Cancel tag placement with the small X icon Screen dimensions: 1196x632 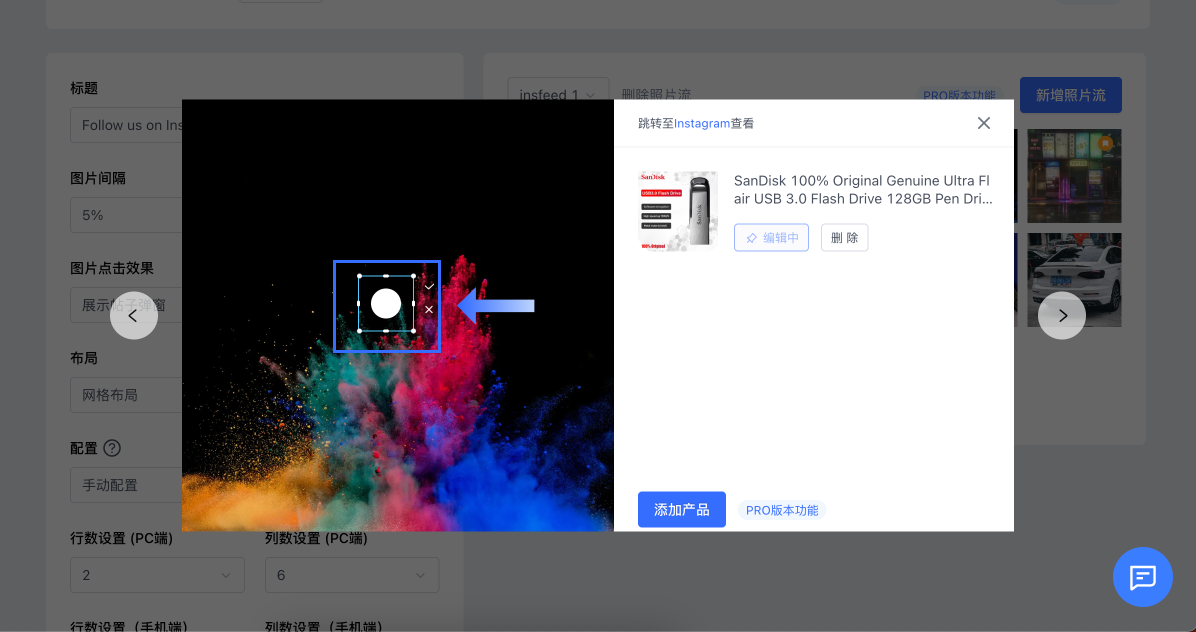pyautogui.click(x=429, y=310)
